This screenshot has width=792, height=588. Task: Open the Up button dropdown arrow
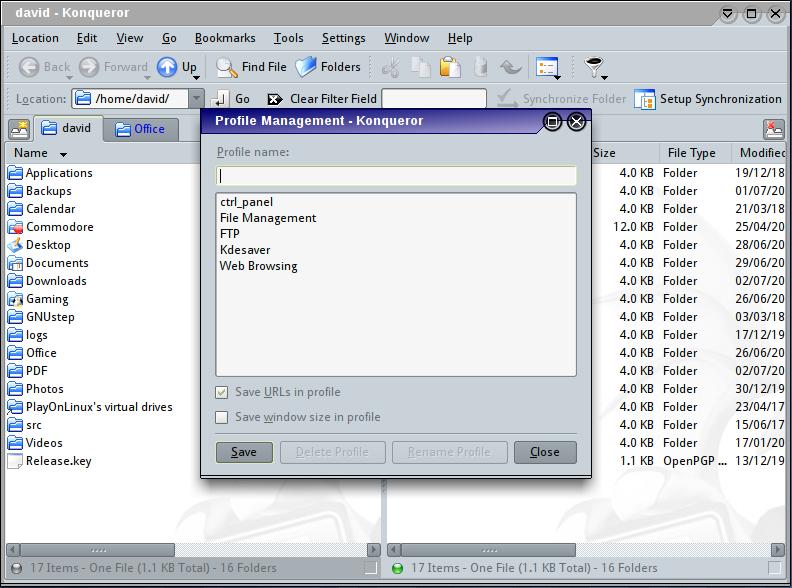coord(196,77)
